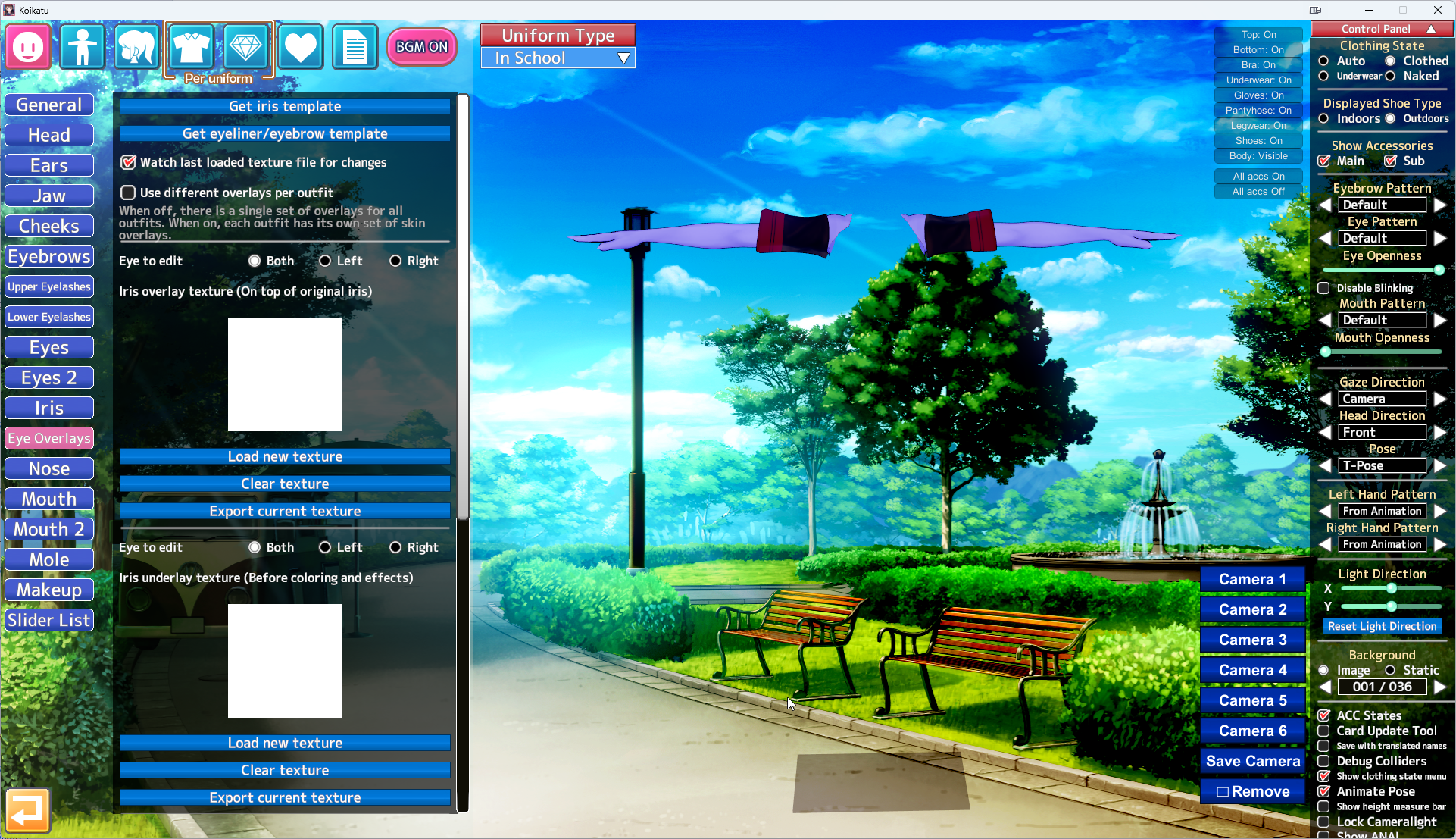Switch to the Makeup tab
The height and width of the screenshot is (839, 1456).
pos(49,590)
